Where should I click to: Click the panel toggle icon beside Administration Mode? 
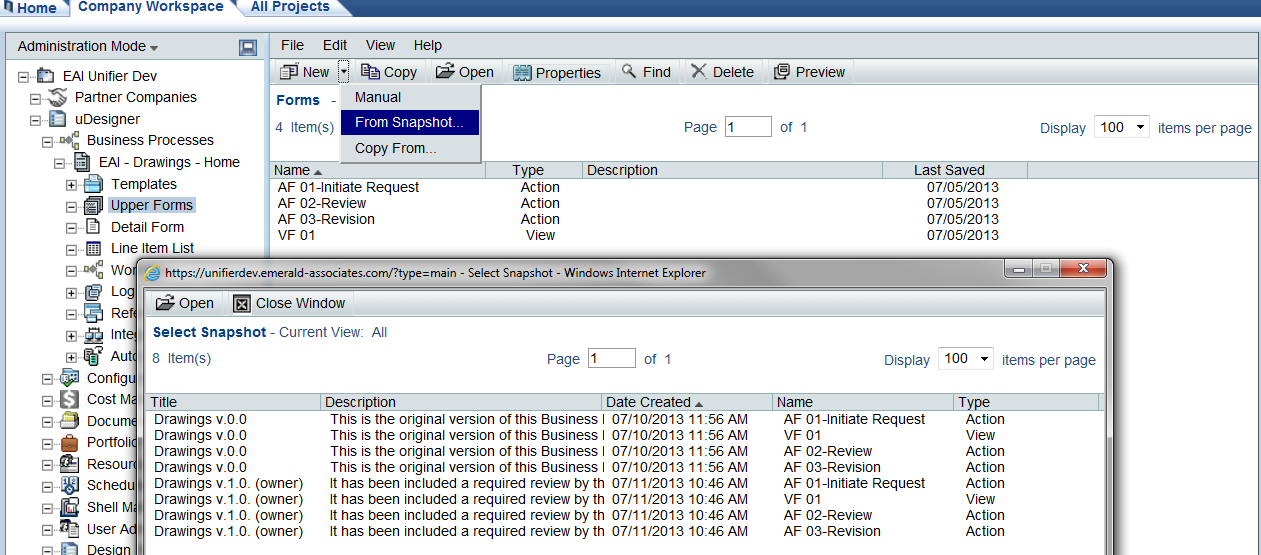click(248, 47)
